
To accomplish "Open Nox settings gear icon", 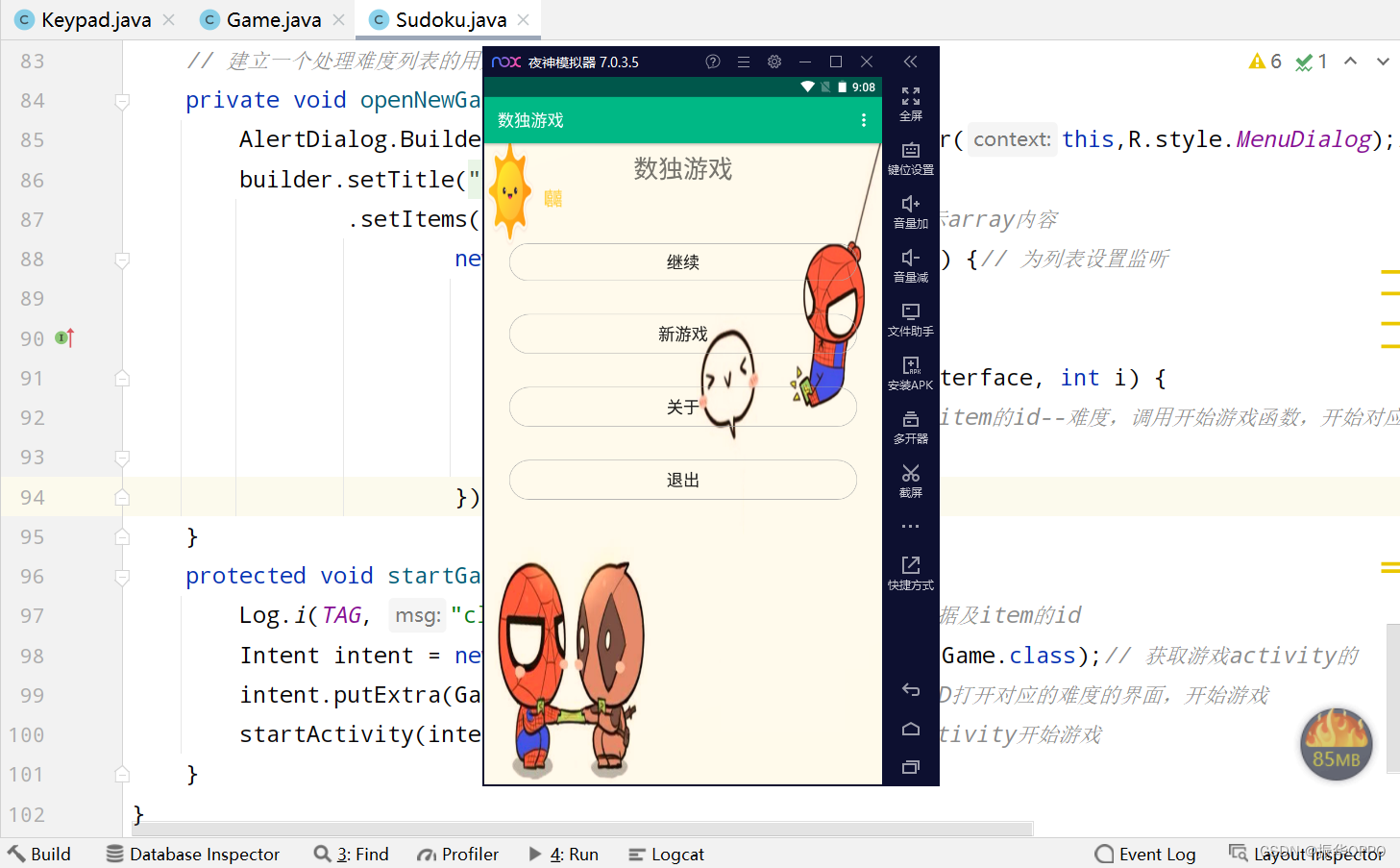I will click(x=774, y=62).
